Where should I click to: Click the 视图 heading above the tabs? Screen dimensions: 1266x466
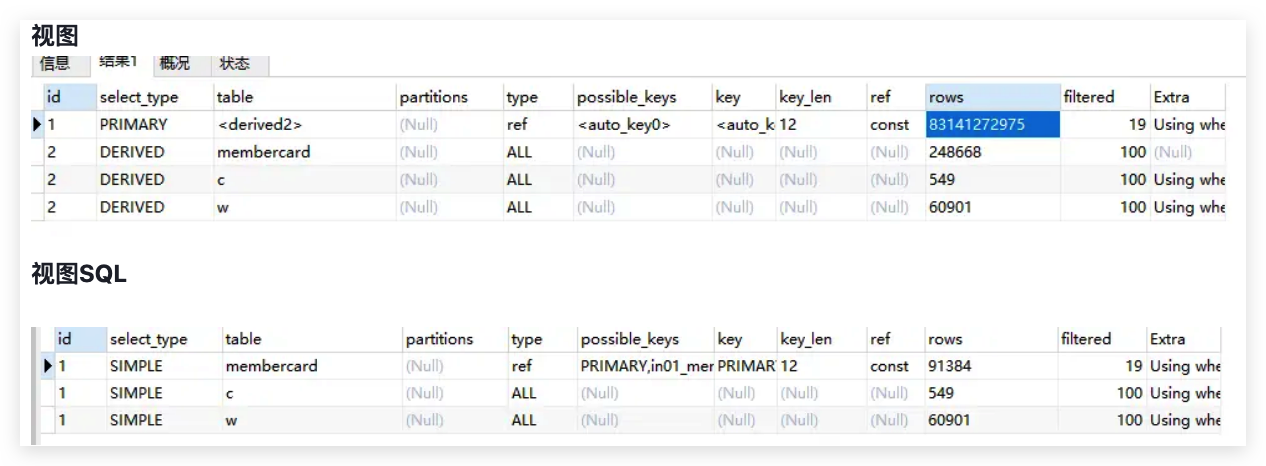coord(55,36)
